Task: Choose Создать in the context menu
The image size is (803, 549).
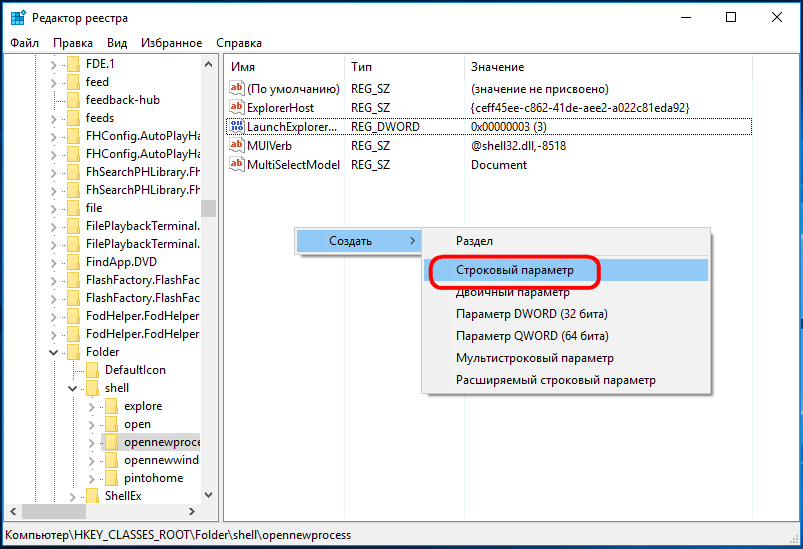Action: tap(358, 241)
